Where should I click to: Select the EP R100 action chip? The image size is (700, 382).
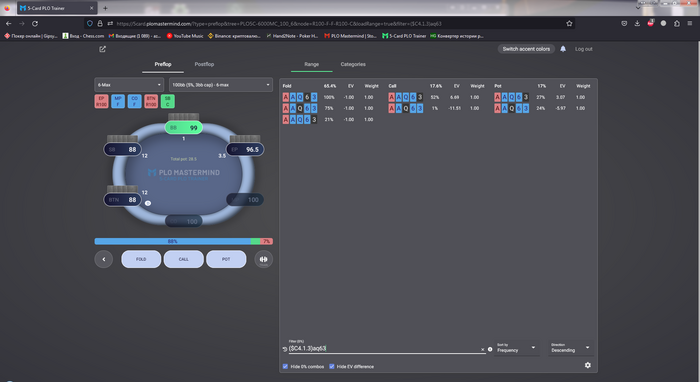coord(101,101)
